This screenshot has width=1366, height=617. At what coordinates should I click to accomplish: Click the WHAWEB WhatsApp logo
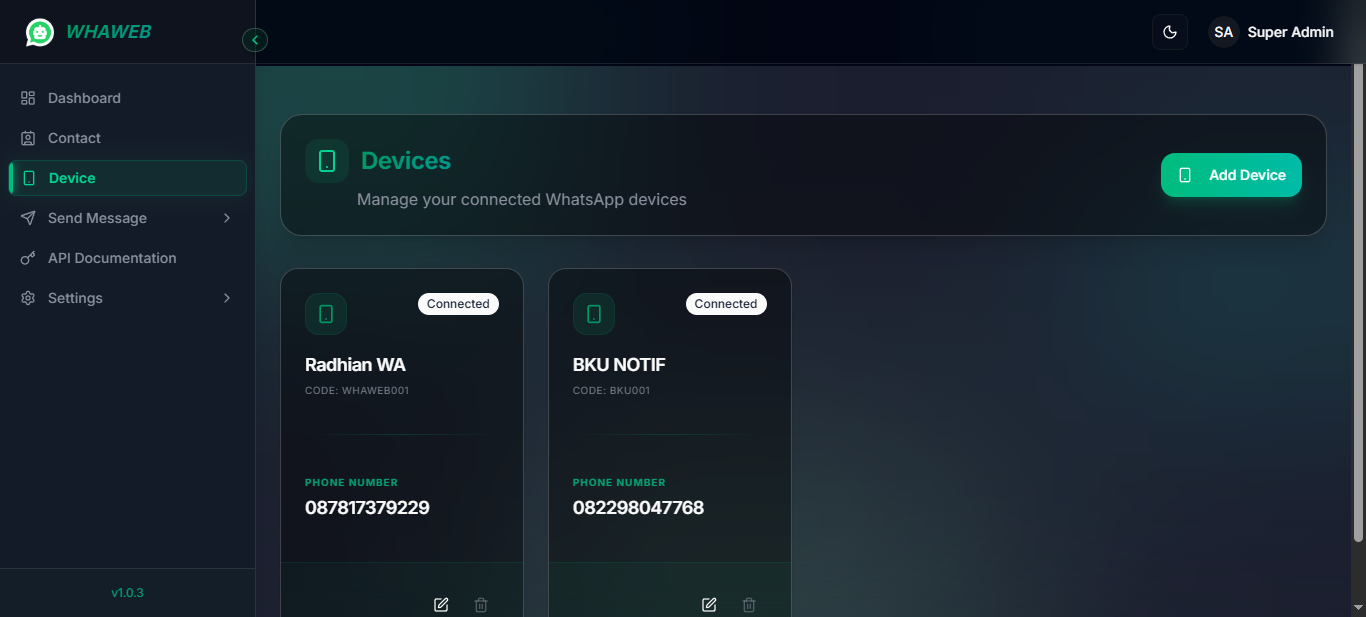click(x=39, y=31)
